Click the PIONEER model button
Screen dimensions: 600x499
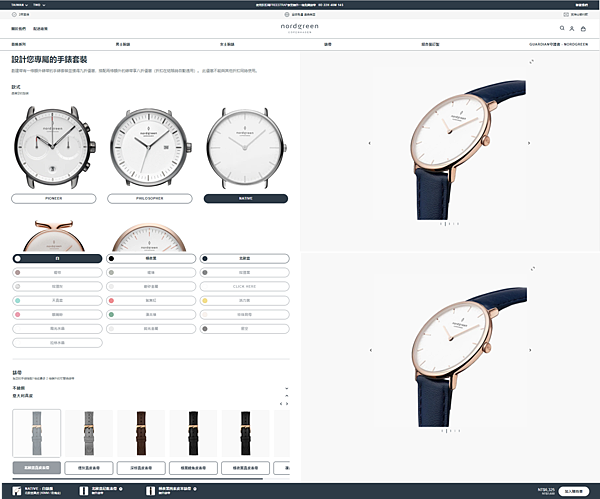coord(54,199)
